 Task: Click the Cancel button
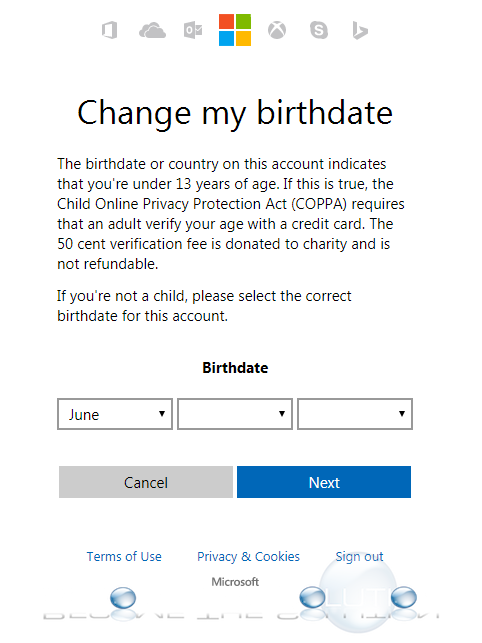pyautogui.click(x=146, y=482)
